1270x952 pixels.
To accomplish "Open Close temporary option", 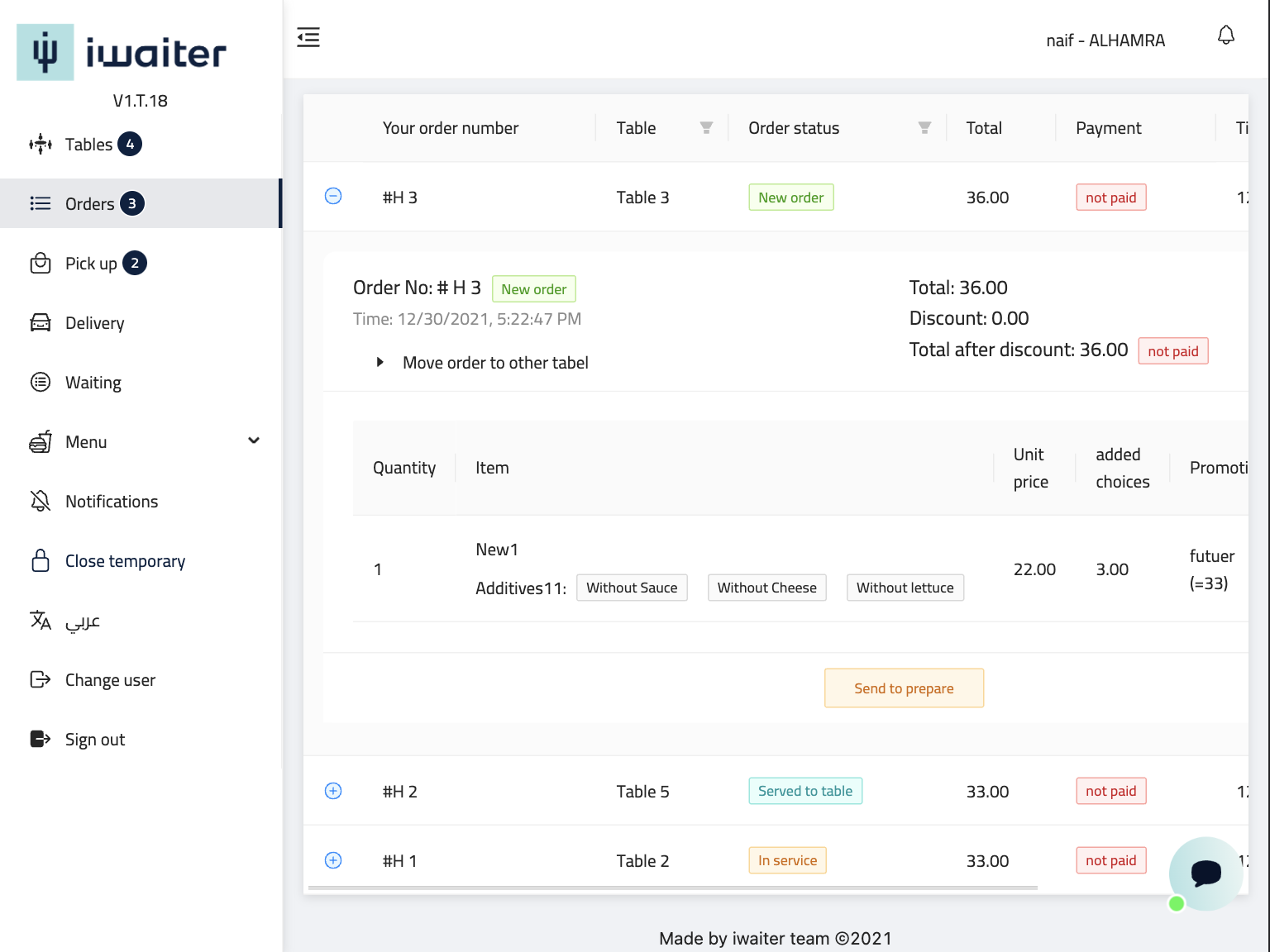I will (x=125, y=561).
